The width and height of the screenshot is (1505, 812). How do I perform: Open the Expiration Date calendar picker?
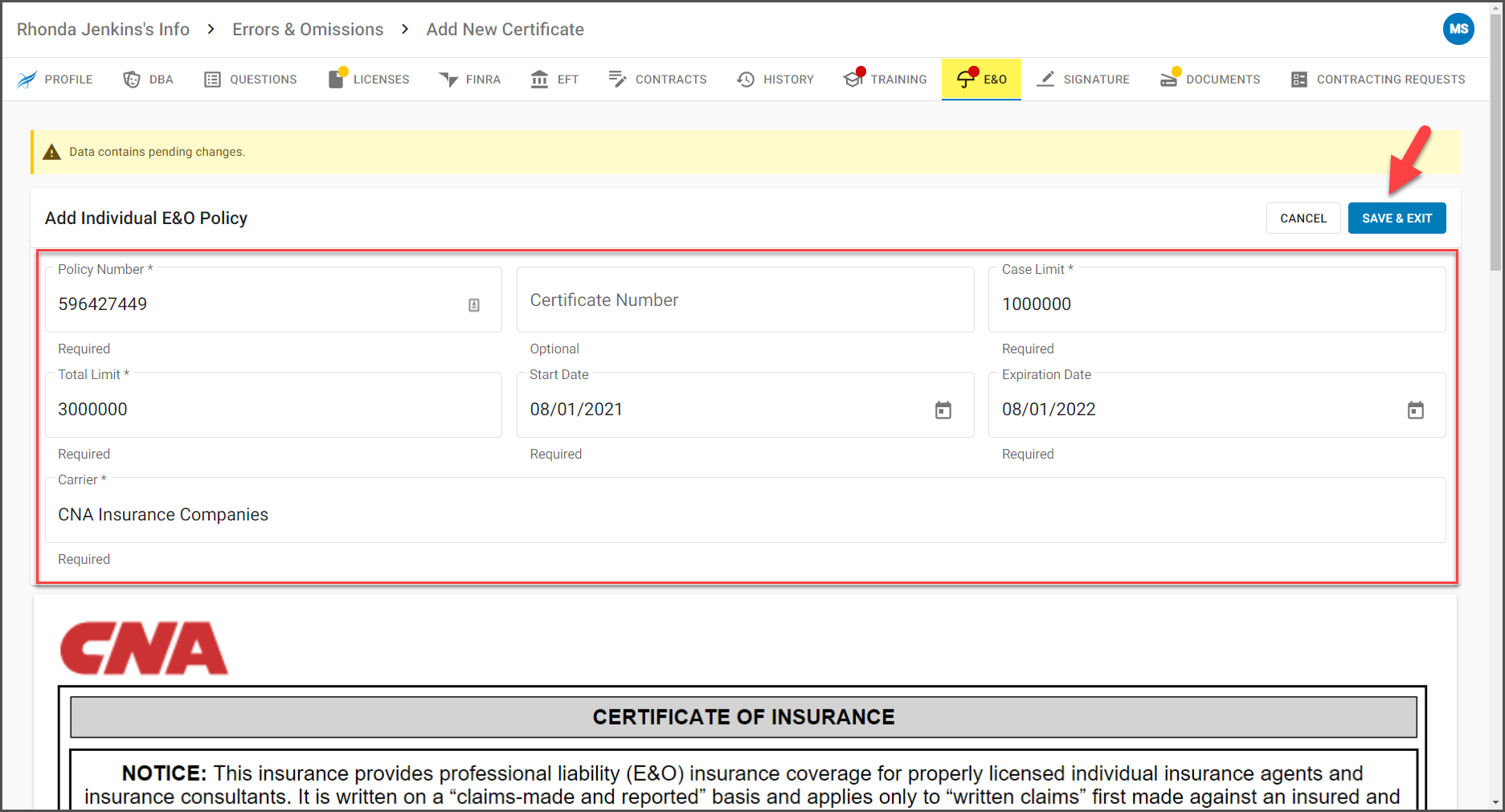coord(1416,410)
